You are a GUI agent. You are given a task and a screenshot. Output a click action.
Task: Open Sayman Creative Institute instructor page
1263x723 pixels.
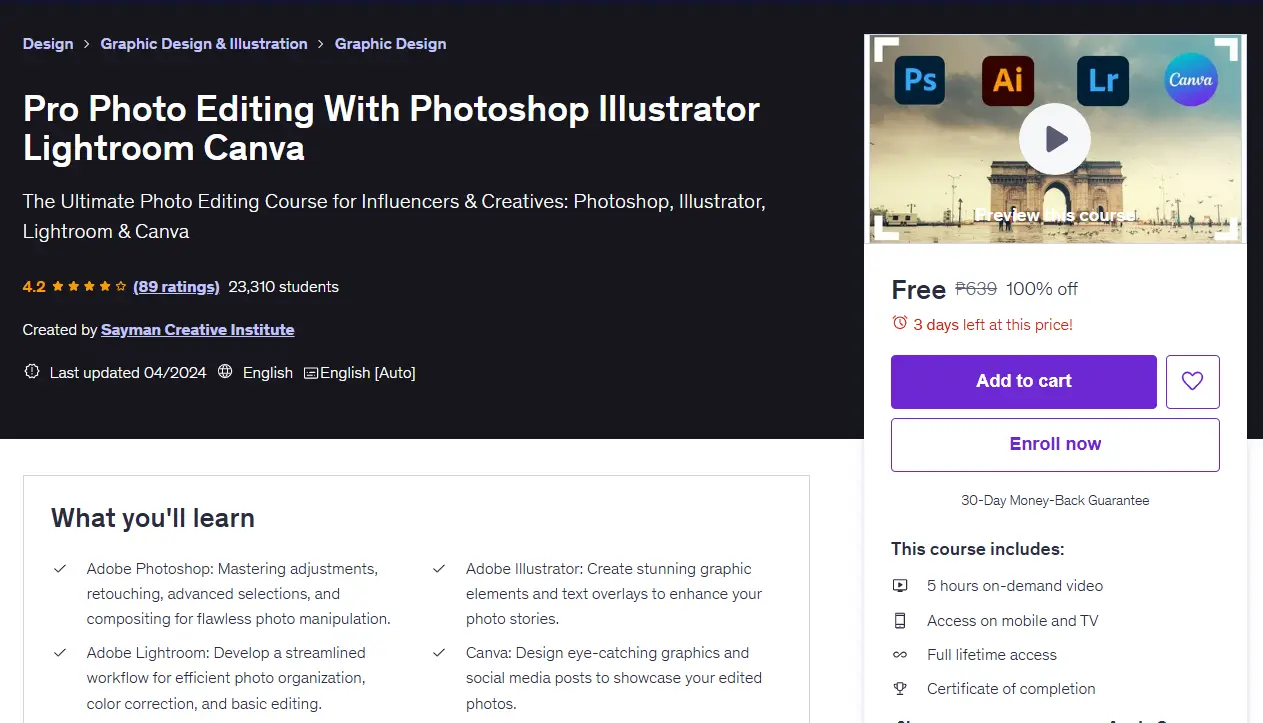(x=198, y=330)
